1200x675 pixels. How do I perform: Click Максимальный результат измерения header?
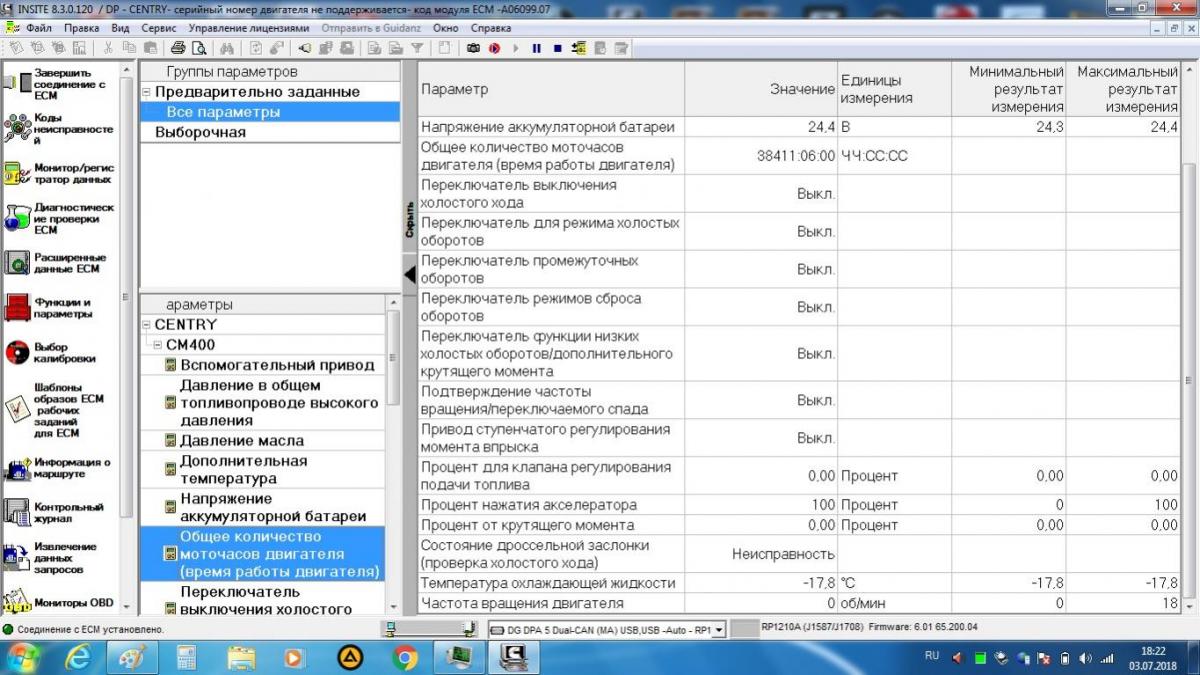(x=1123, y=89)
